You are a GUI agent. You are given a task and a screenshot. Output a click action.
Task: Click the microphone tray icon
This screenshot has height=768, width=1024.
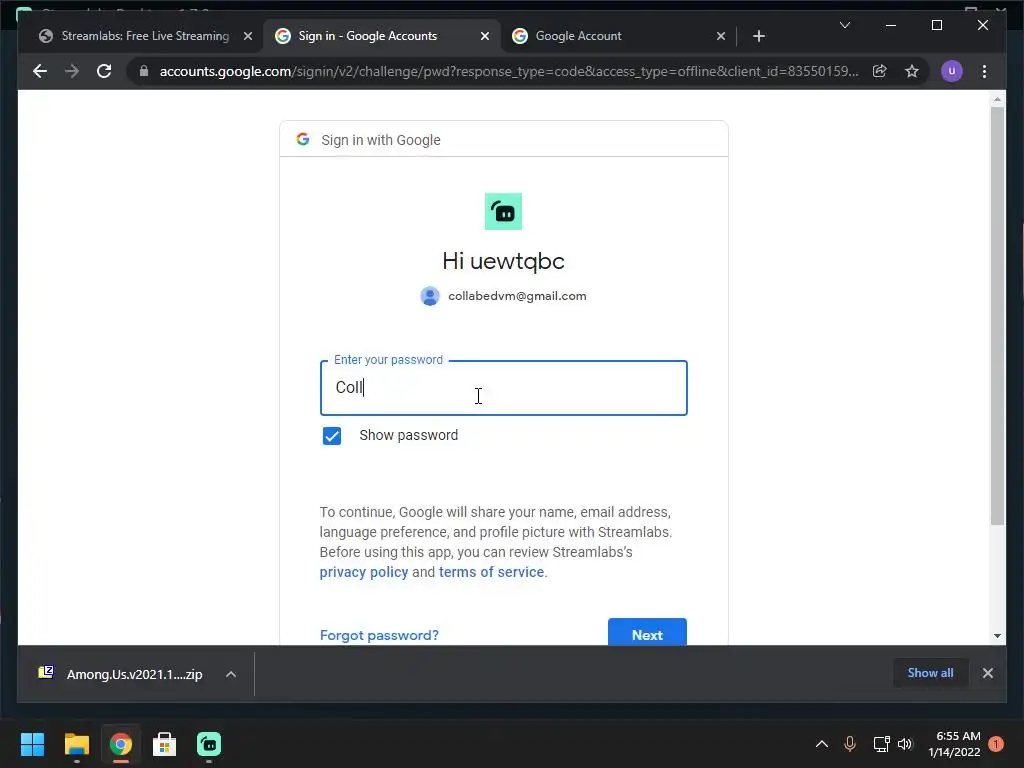coord(850,744)
